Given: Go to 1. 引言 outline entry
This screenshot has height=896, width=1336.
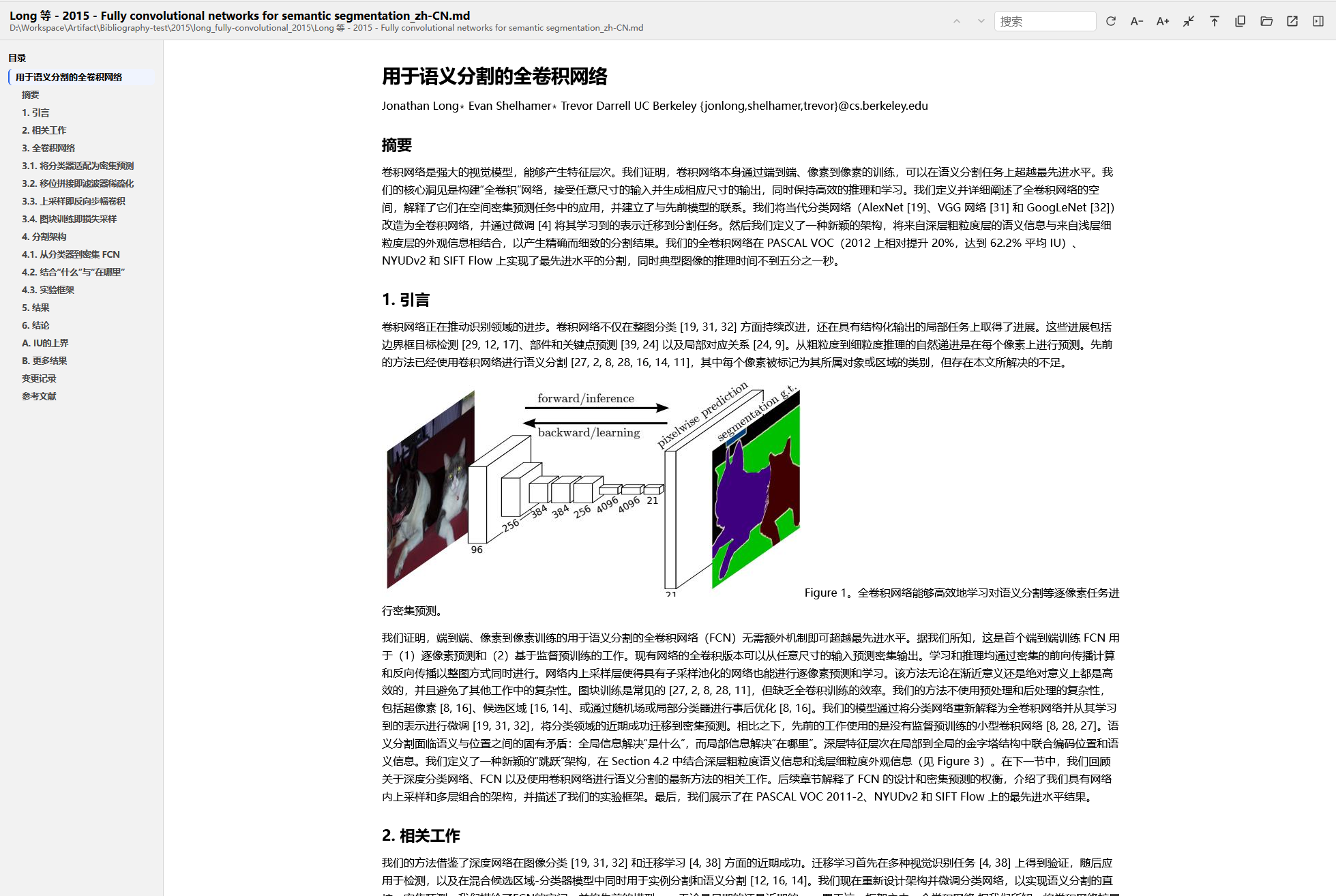Looking at the screenshot, I should tap(35, 113).
